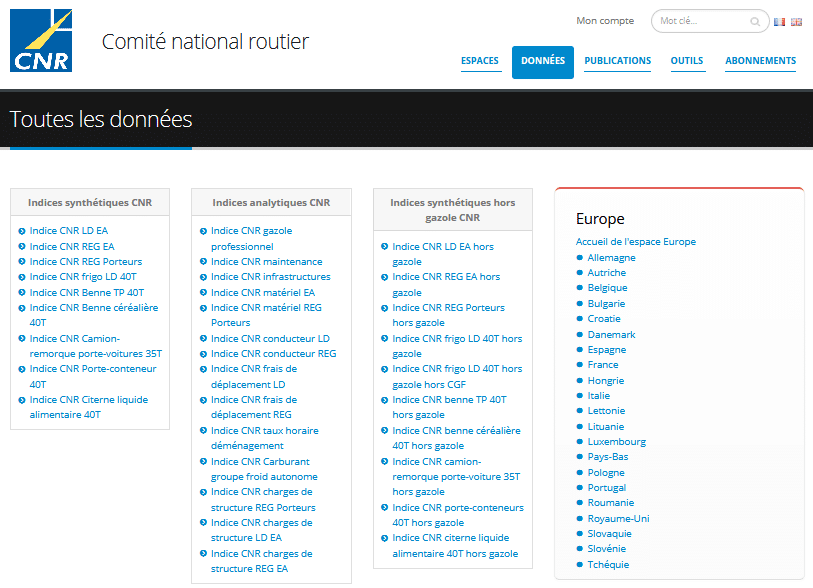Open the Outils menu
Image resolution: width=813 pixels, height=588 pixels.
pos(687,61)
